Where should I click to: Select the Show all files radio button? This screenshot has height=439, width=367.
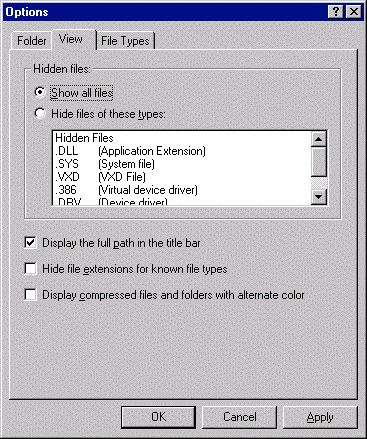(x=40, y=92)
